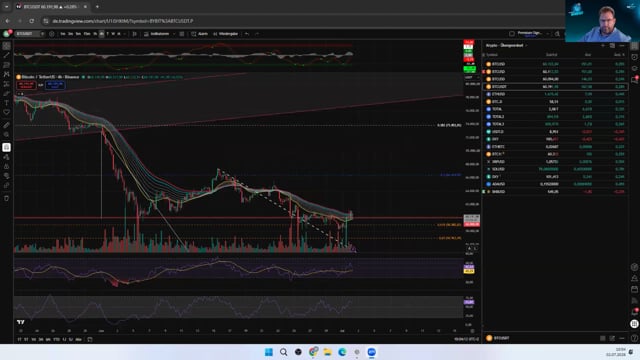
Task: Sort watchlist by Symbol column header
Action: point(492,55)
